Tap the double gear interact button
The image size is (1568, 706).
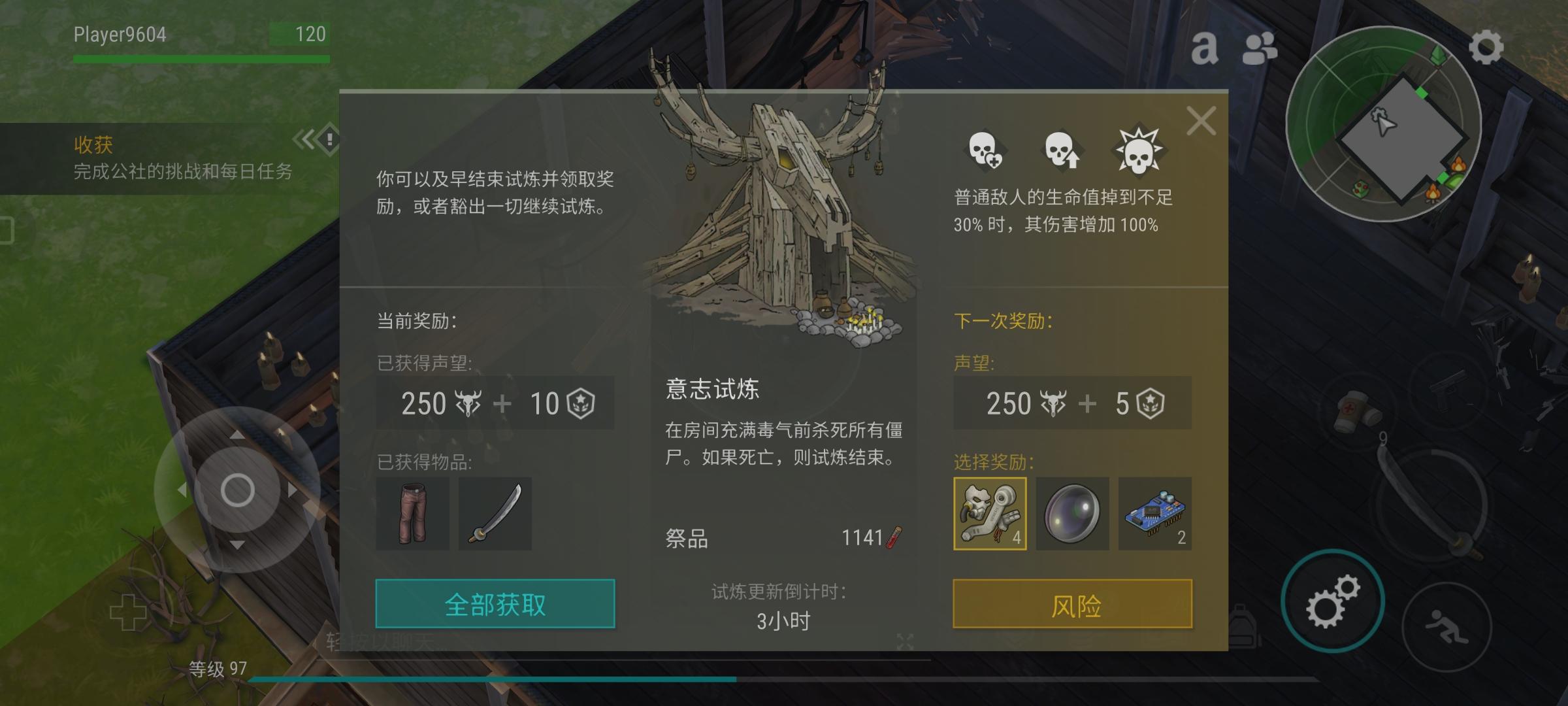point(1333,600)
